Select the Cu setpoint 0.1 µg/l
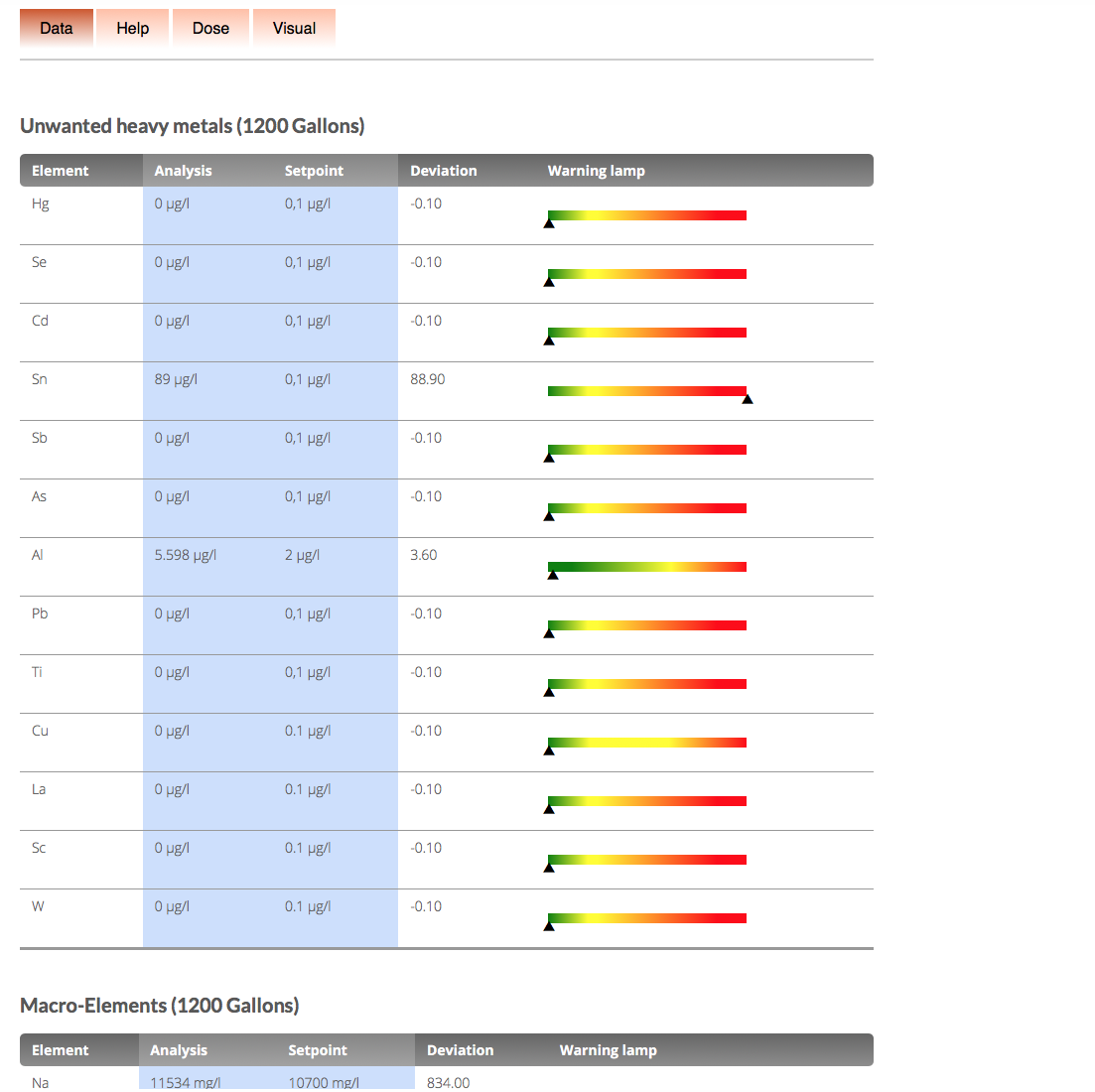Viewport: 1095px width, 1092px height. (308, 731)
